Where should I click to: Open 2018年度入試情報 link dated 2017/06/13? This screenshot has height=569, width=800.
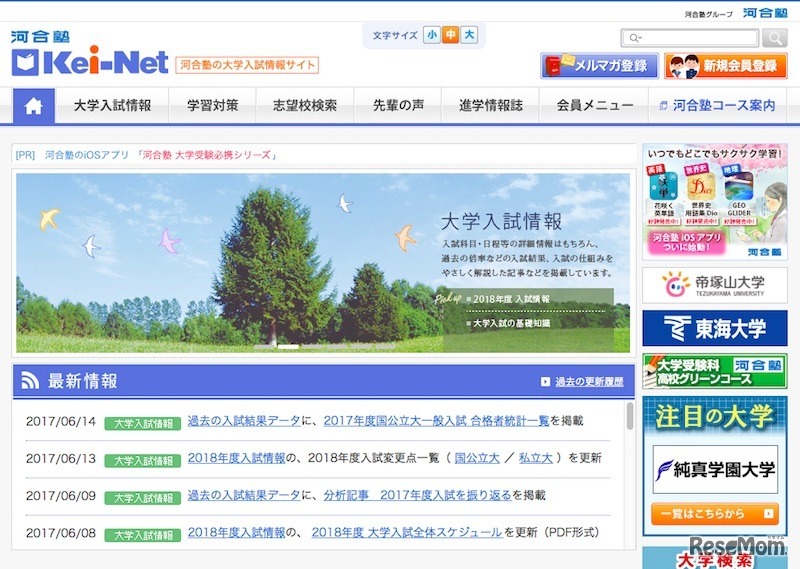pyautogui.click(x=236, y=458)
